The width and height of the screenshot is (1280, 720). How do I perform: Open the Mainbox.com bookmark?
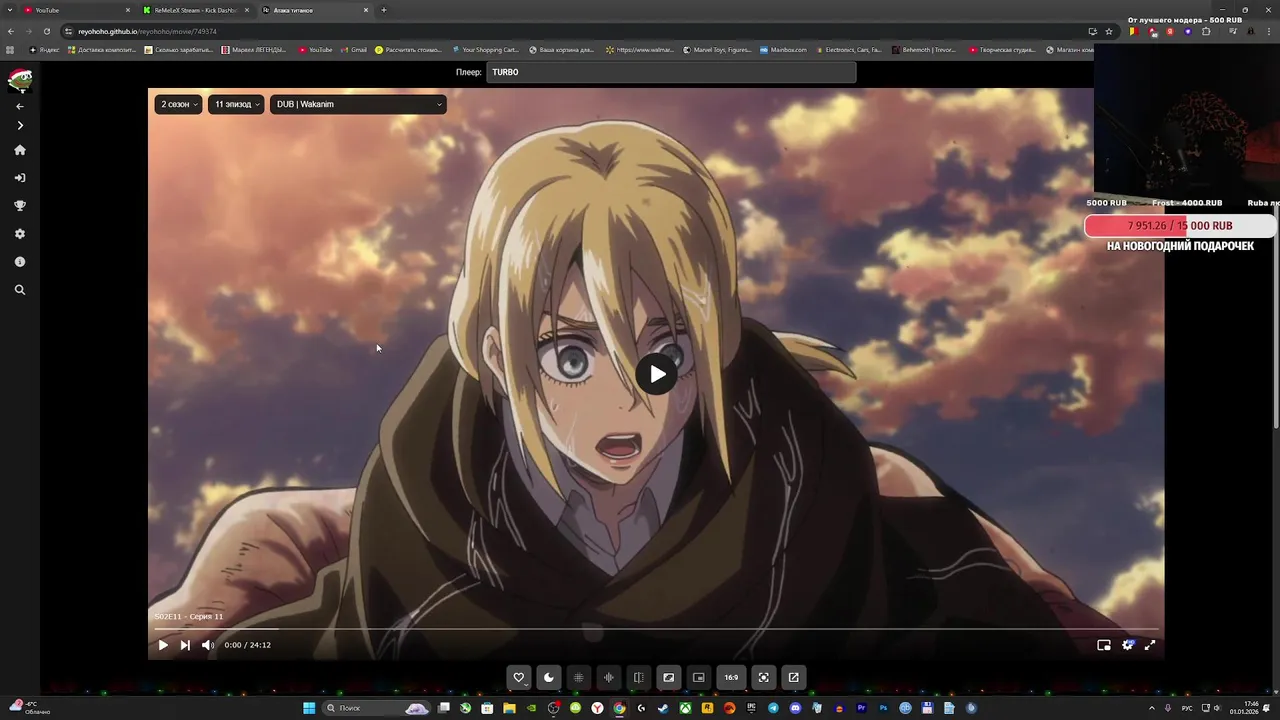(x=783, y=49)
